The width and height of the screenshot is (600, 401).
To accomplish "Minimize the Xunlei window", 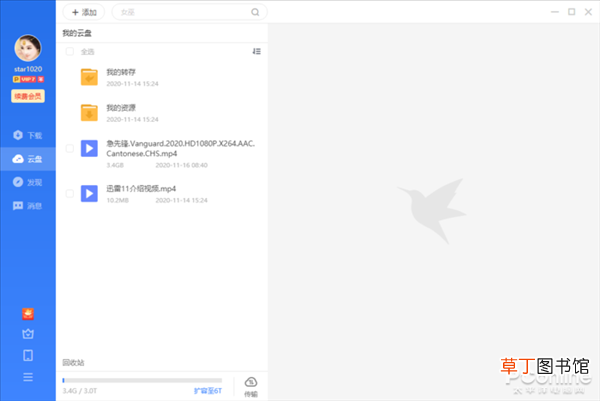I will (555, 12).
